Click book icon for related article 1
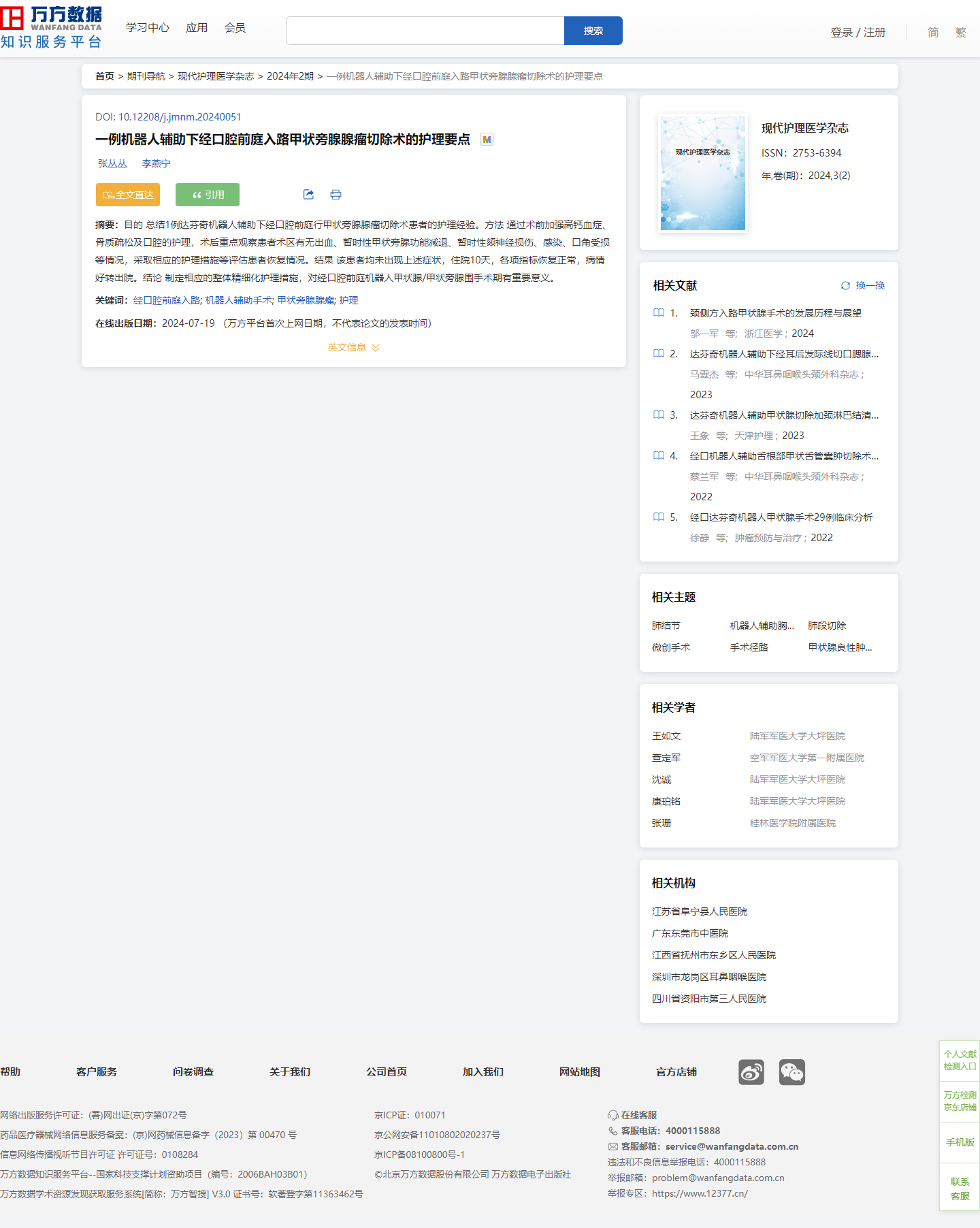980x1228 pixels. point(659,313)
